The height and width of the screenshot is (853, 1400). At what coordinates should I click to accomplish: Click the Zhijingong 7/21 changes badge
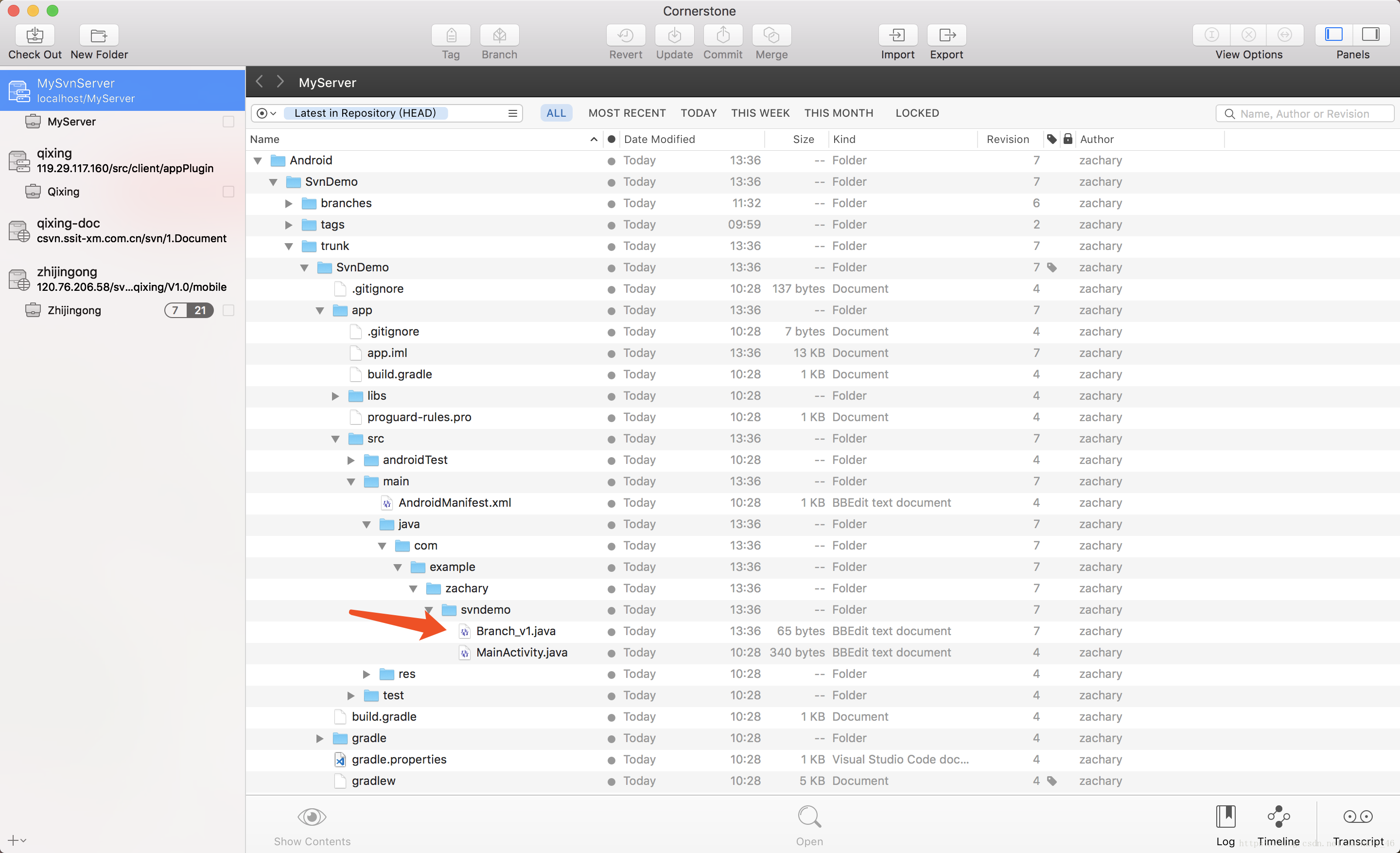(189, 310)
